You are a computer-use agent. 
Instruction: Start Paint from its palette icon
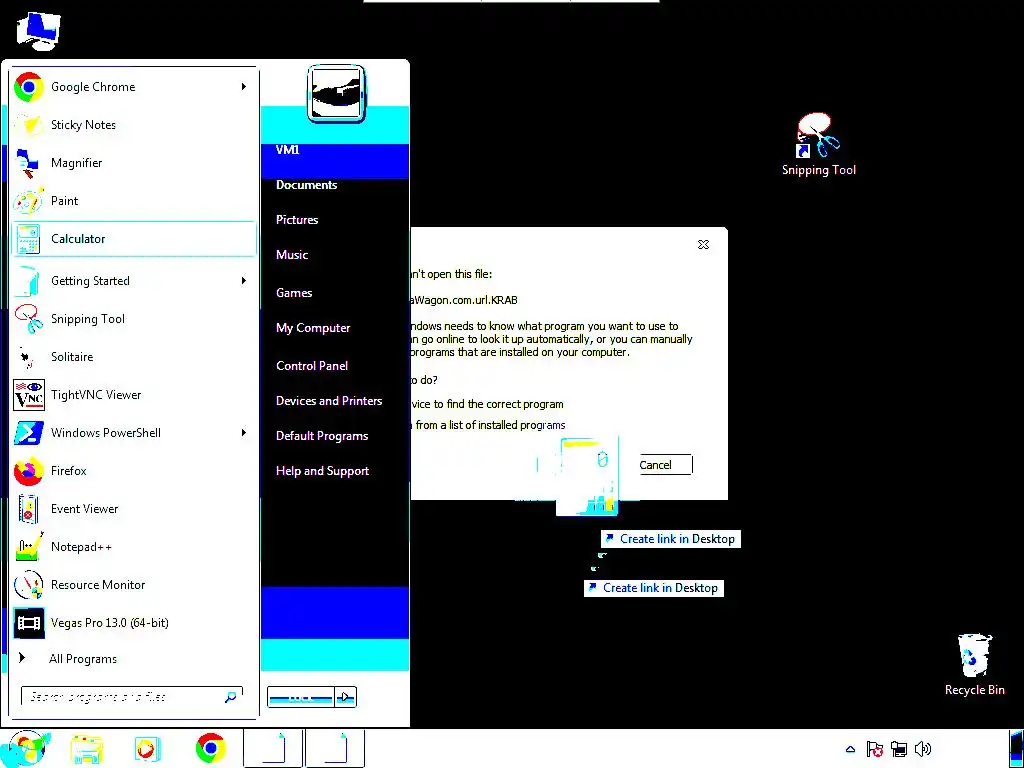(29, 200)
